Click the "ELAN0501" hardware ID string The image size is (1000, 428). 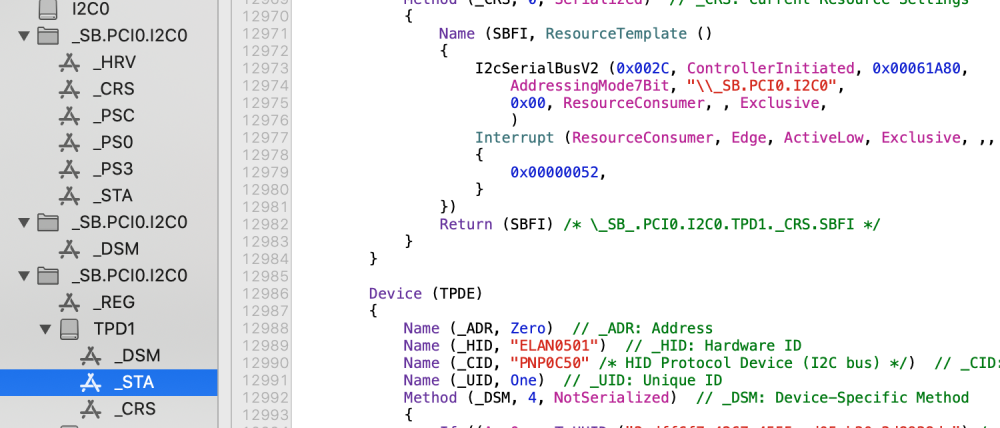(x=555, y=346)
